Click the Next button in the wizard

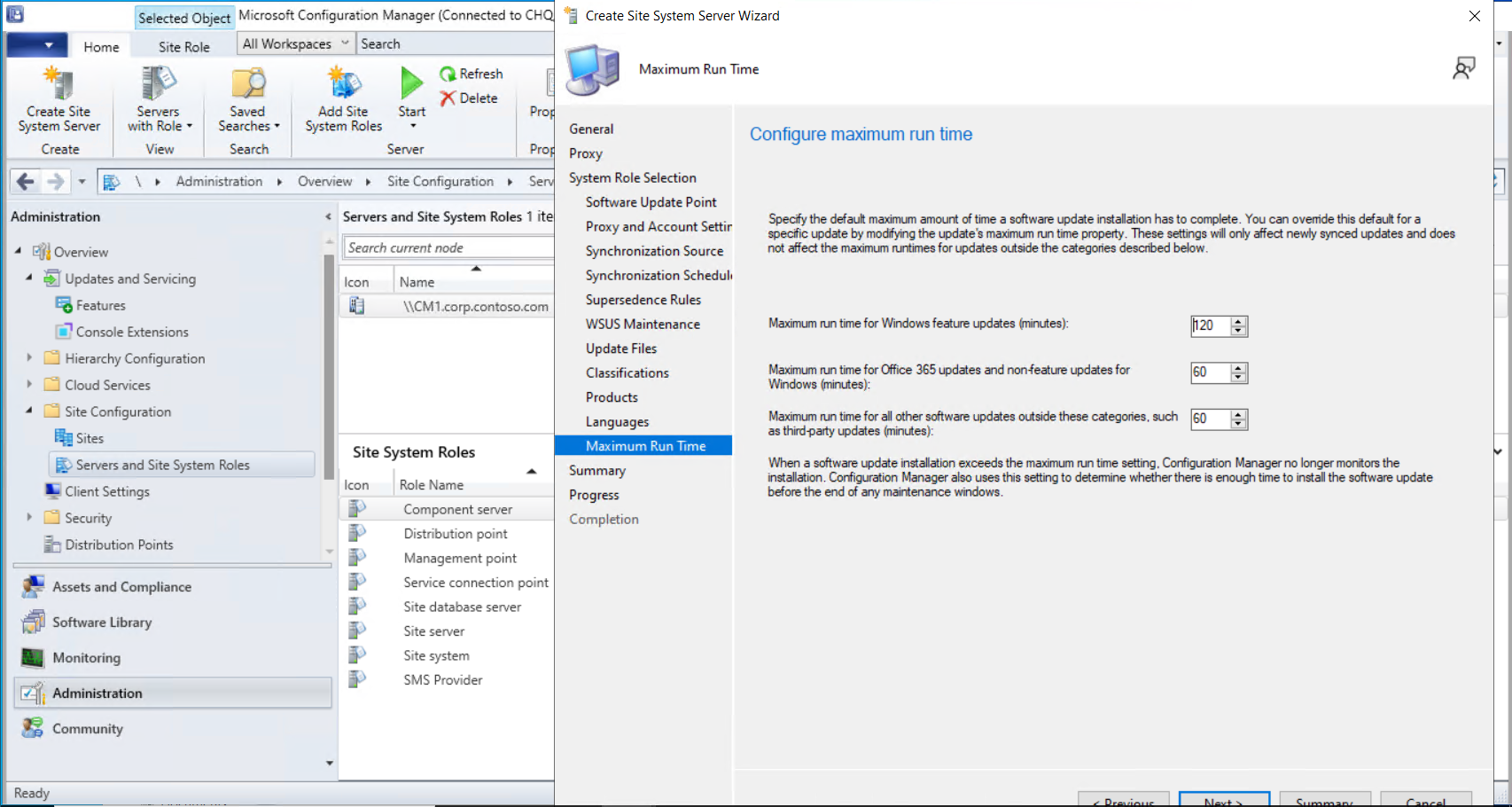tap(1224, 800)
